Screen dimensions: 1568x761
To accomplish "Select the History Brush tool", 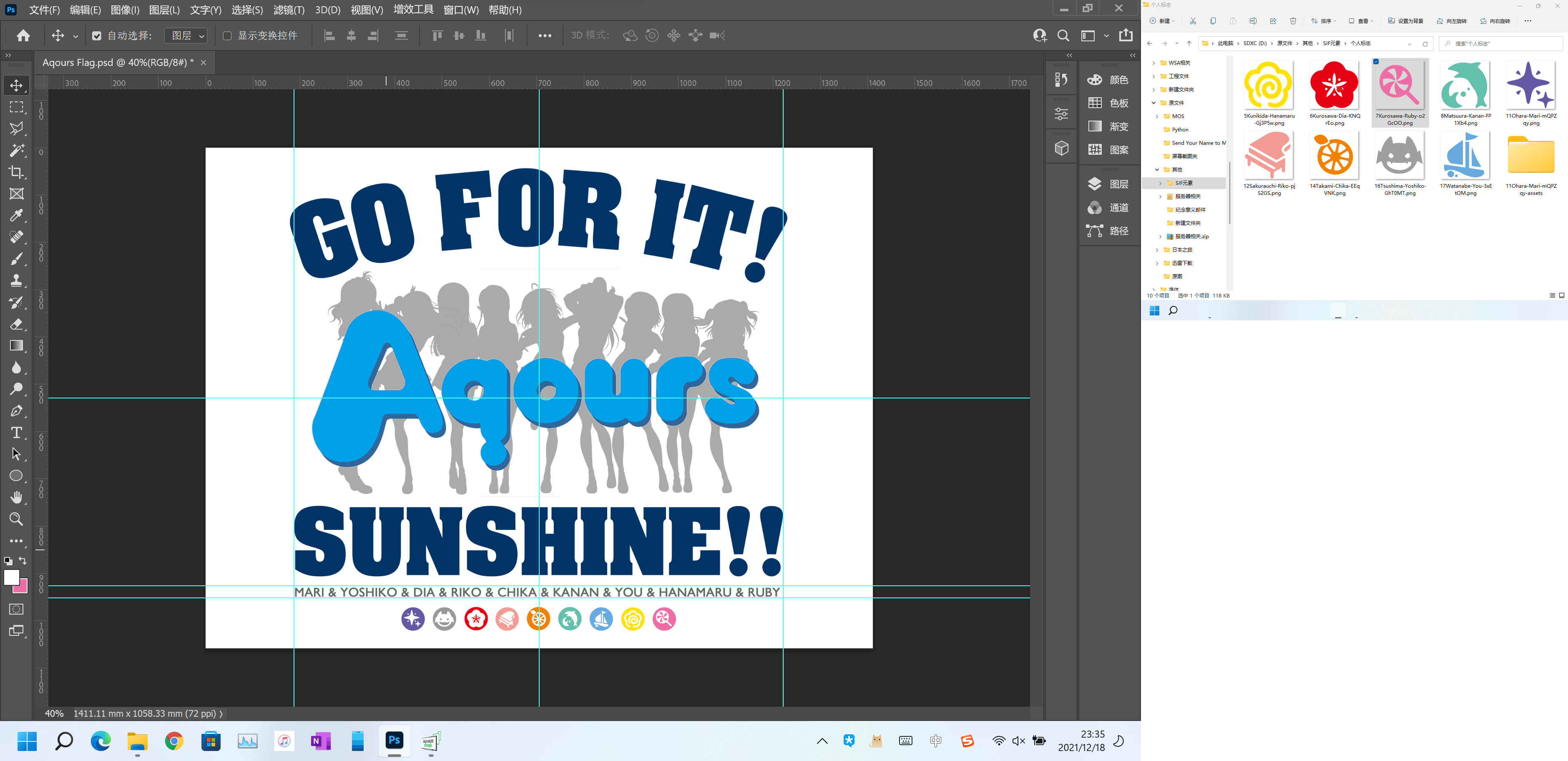I will point(16,302).
